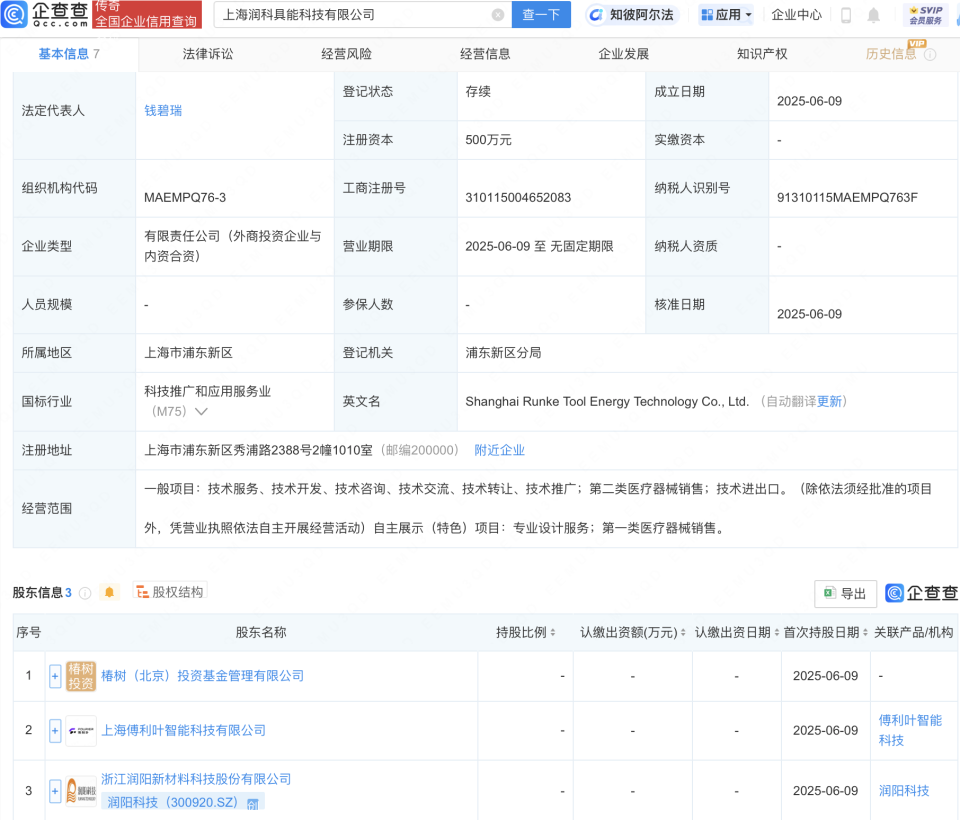Select taxpayer ID 91310115MAEMPQ763F

pos(847,197)
